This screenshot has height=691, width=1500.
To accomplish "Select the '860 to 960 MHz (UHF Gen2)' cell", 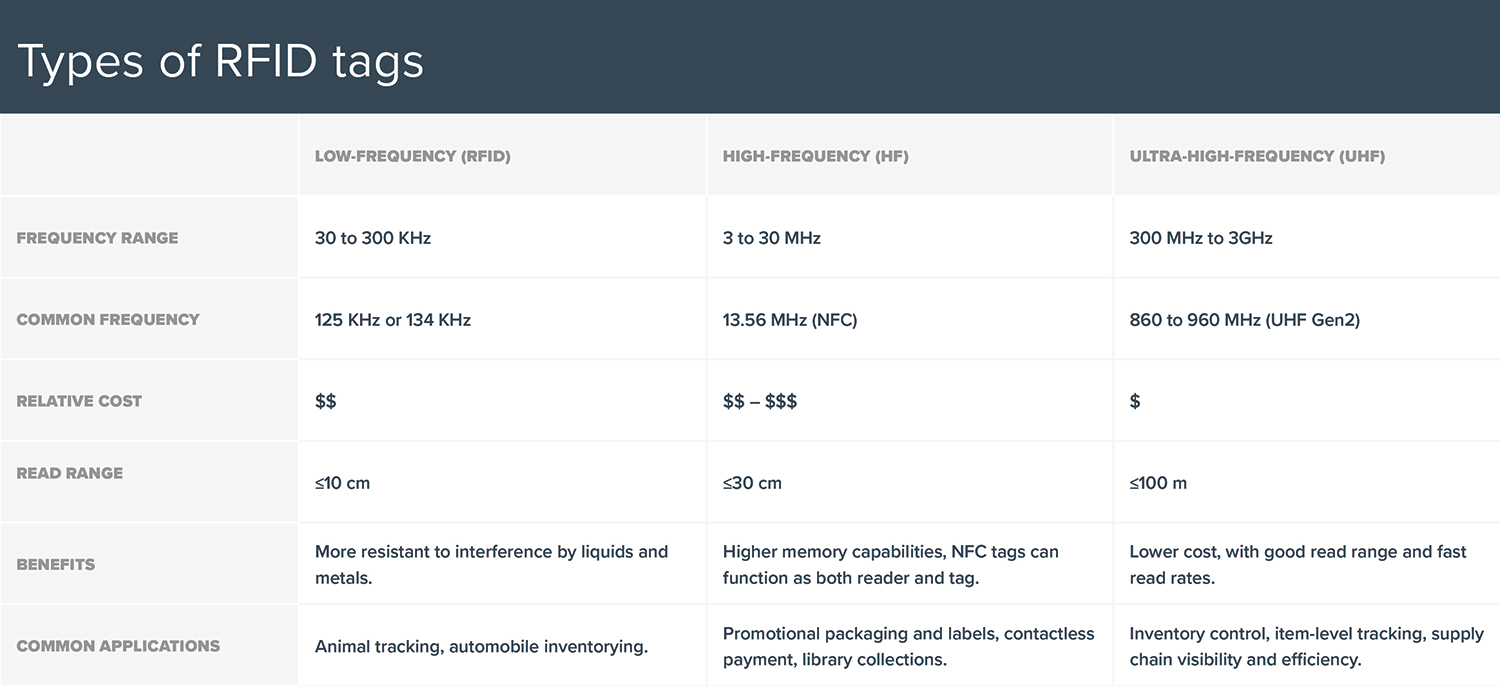I will point(1244,320).
